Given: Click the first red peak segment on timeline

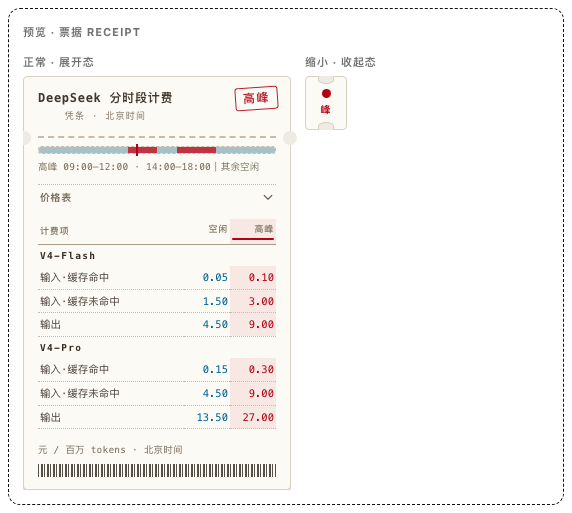Looking at the screenshot, I should tap(143, 150).
